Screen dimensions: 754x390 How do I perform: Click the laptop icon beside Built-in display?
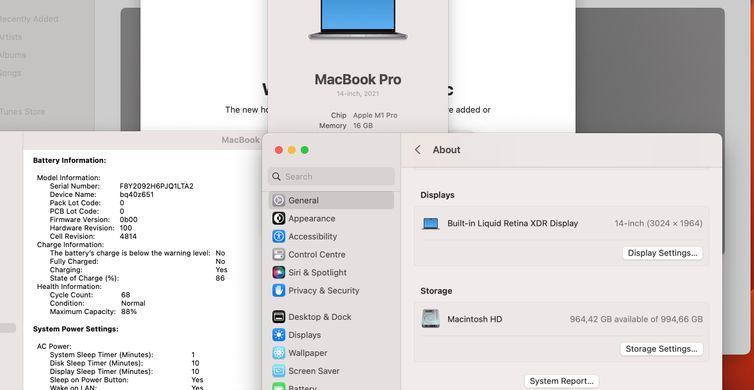pos(430,224)
